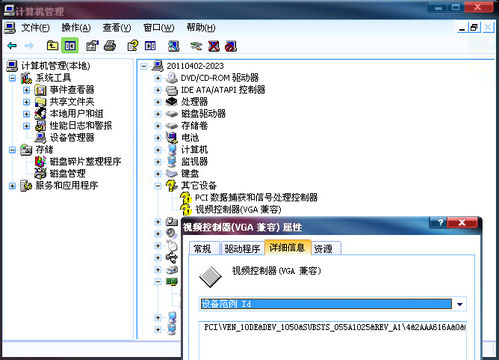The width and height of the screenshot is (499, 360).
Task: Click the Up One Level folder icon
Action: (52, 46)
